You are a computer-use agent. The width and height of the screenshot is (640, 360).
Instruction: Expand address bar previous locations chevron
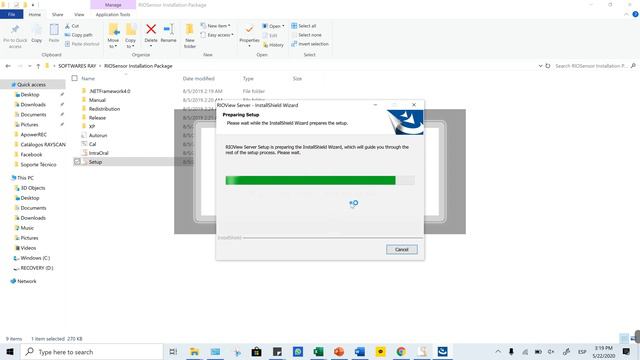click(540, 66)
